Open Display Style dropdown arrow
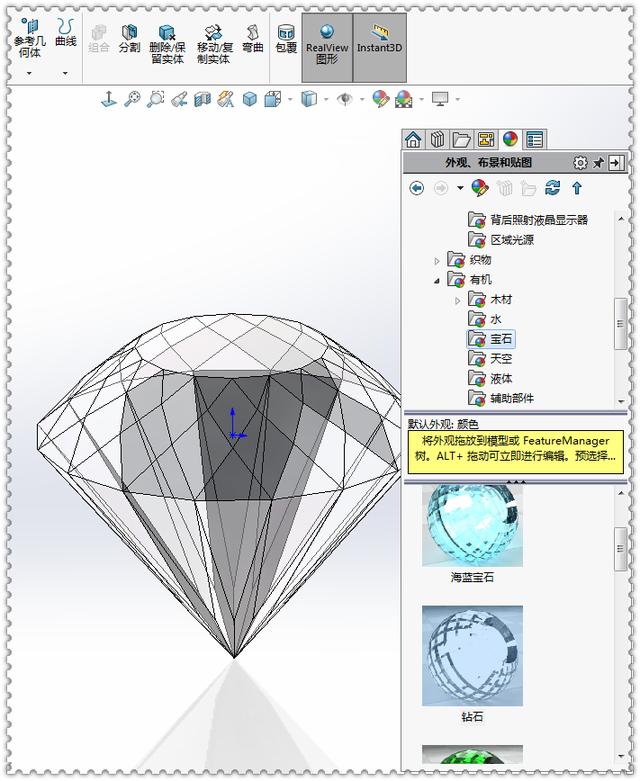The image size is (640, 781). pos(290,100)
